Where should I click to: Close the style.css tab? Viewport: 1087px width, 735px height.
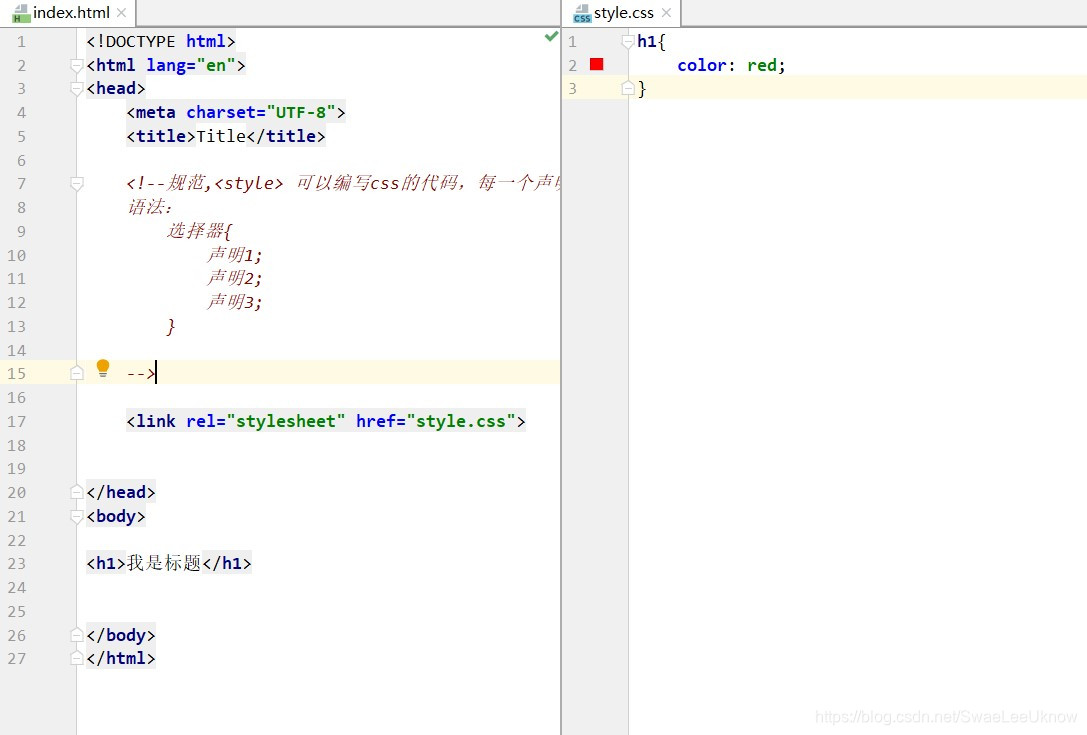[x=666, y=13]
